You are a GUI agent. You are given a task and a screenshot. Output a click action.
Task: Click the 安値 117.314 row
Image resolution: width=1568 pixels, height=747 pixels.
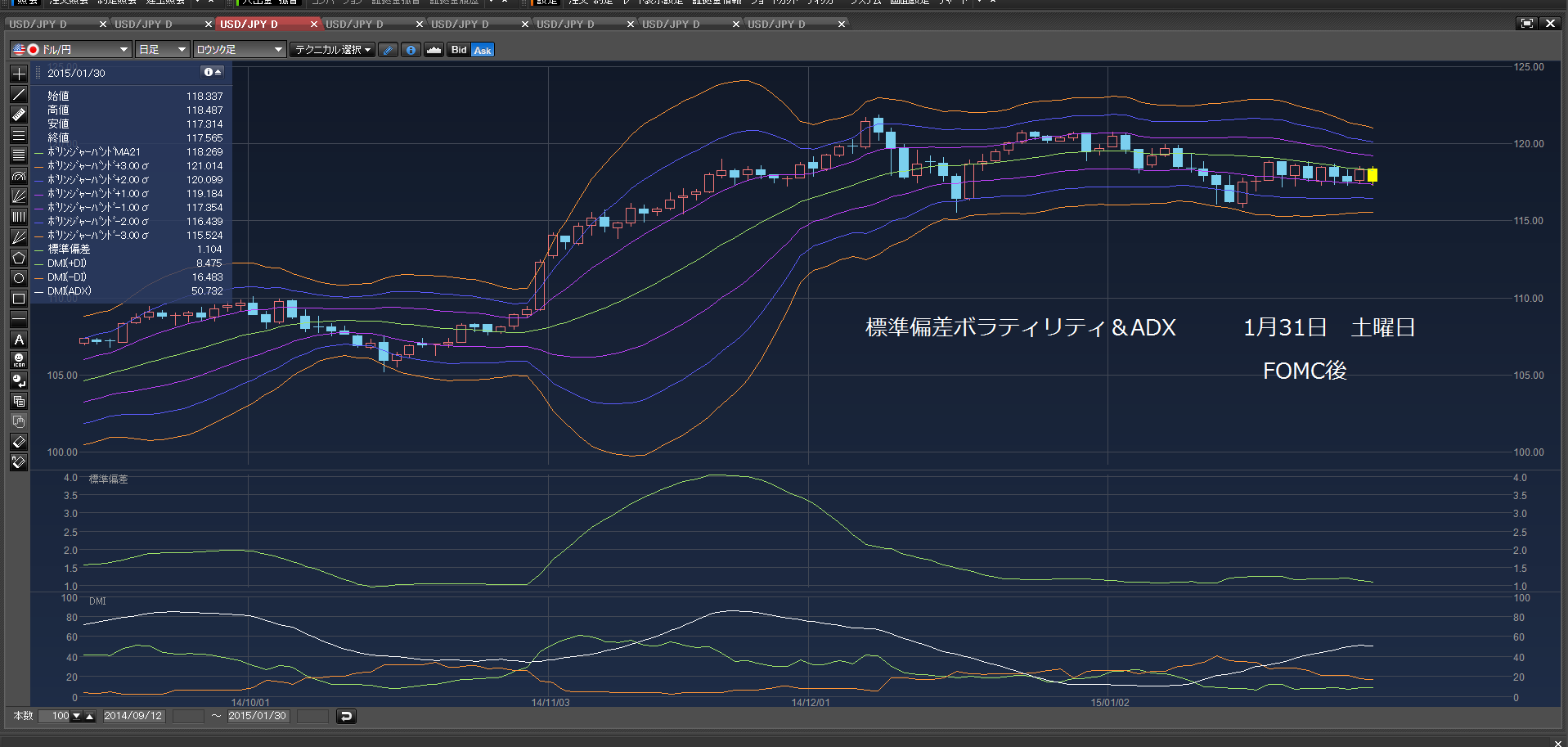pos(133,124)
